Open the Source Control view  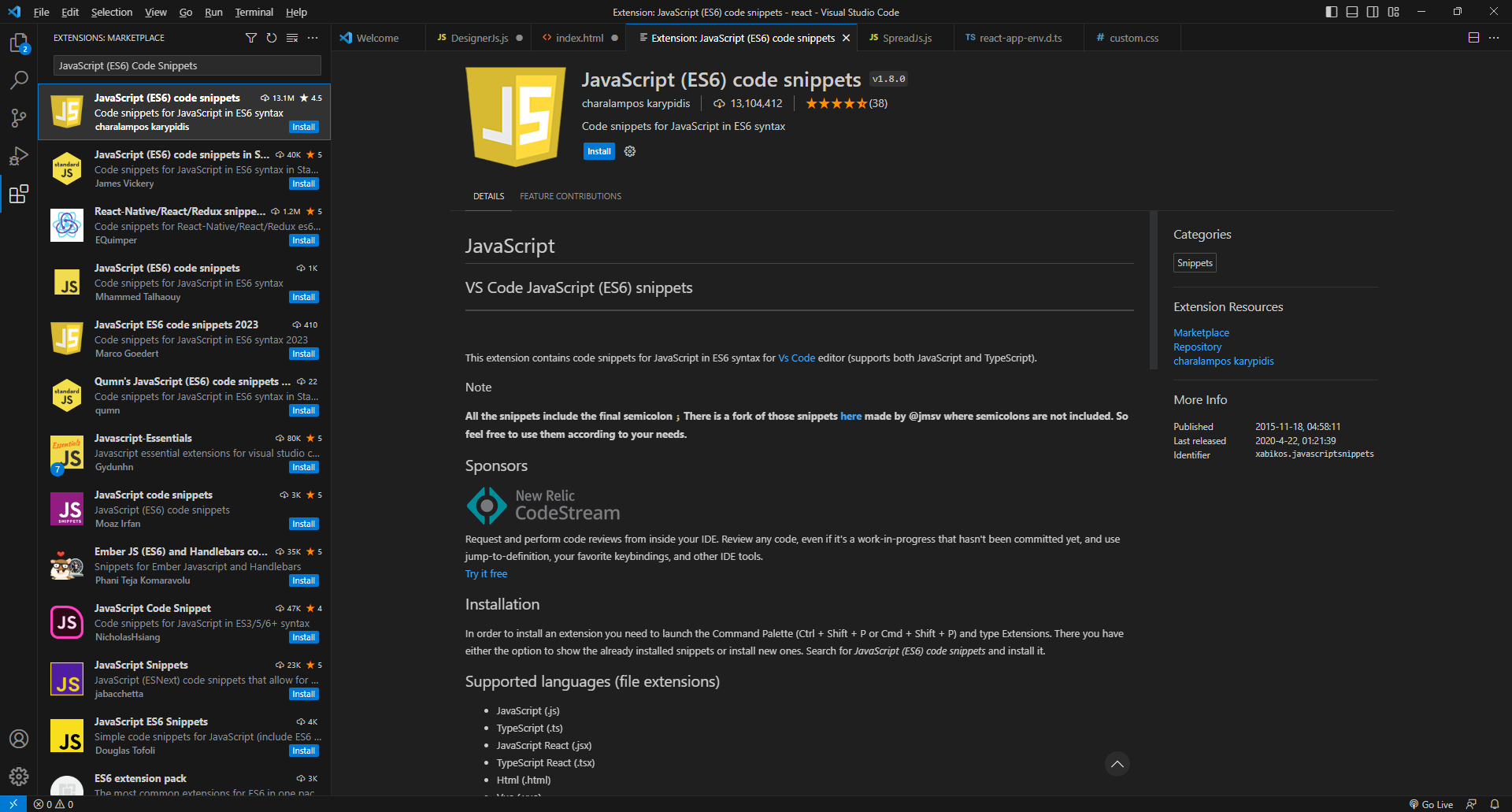pyautogui.click(x=19, y=117)
